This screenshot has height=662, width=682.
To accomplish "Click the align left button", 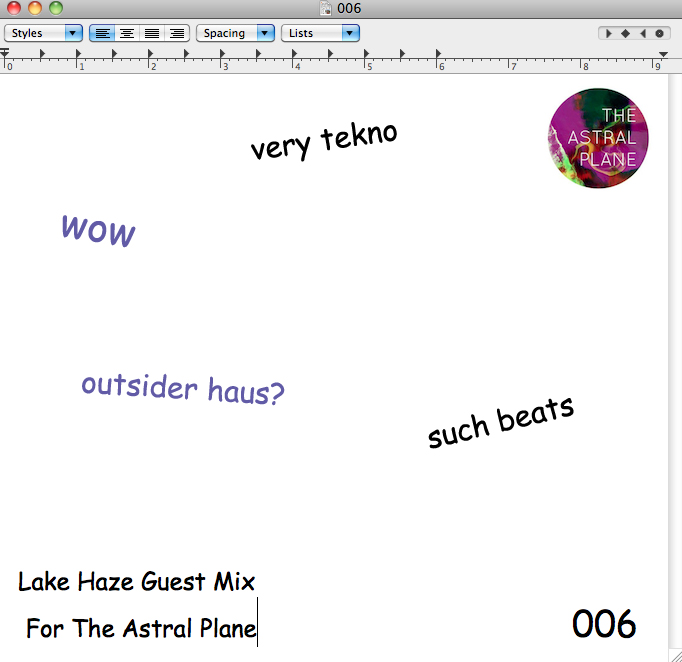I will coord(102,33).
